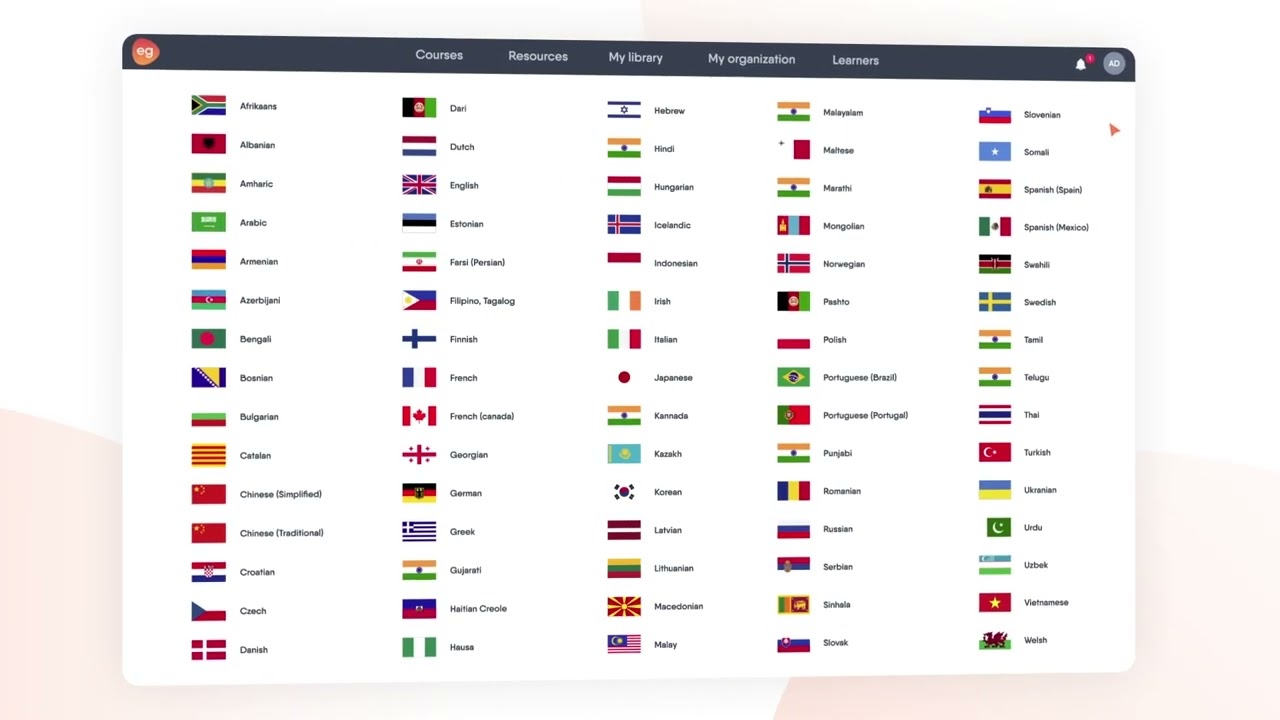Choose Armenian from the language list
Image resolution: width=1280 pixels, height=720 pixels.
pyautogui.click(x=259, y=262)
